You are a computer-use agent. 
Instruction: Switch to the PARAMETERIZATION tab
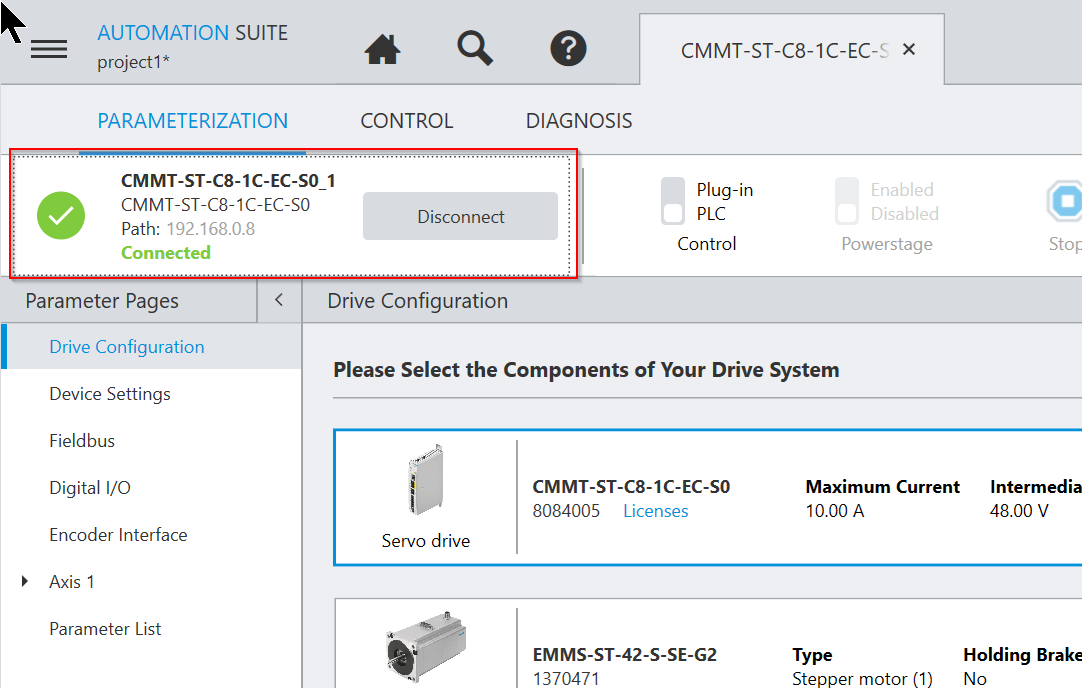(x=193, y=121)
